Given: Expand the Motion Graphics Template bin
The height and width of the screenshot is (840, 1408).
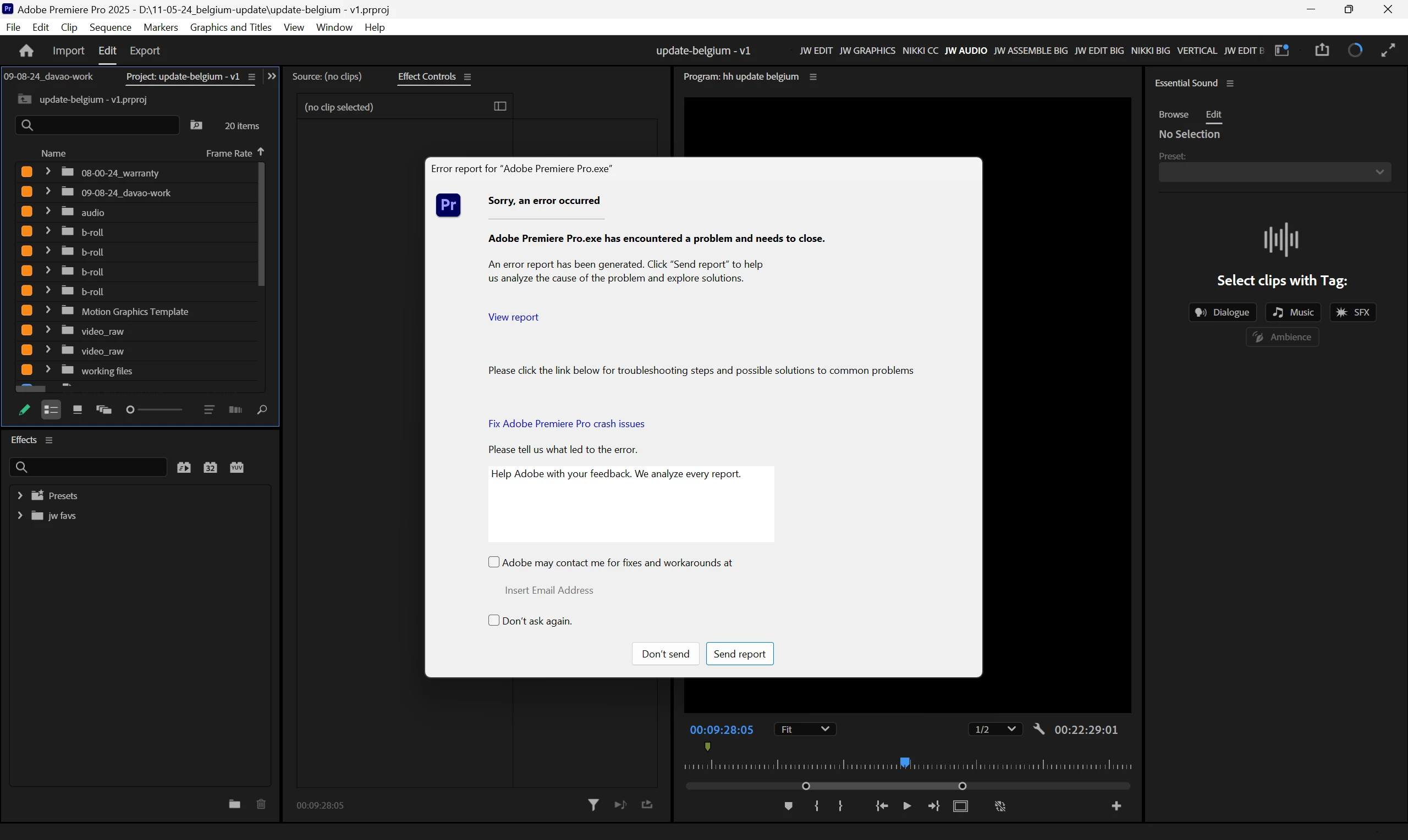Looking at the screenshot, I should coord(48,310).
